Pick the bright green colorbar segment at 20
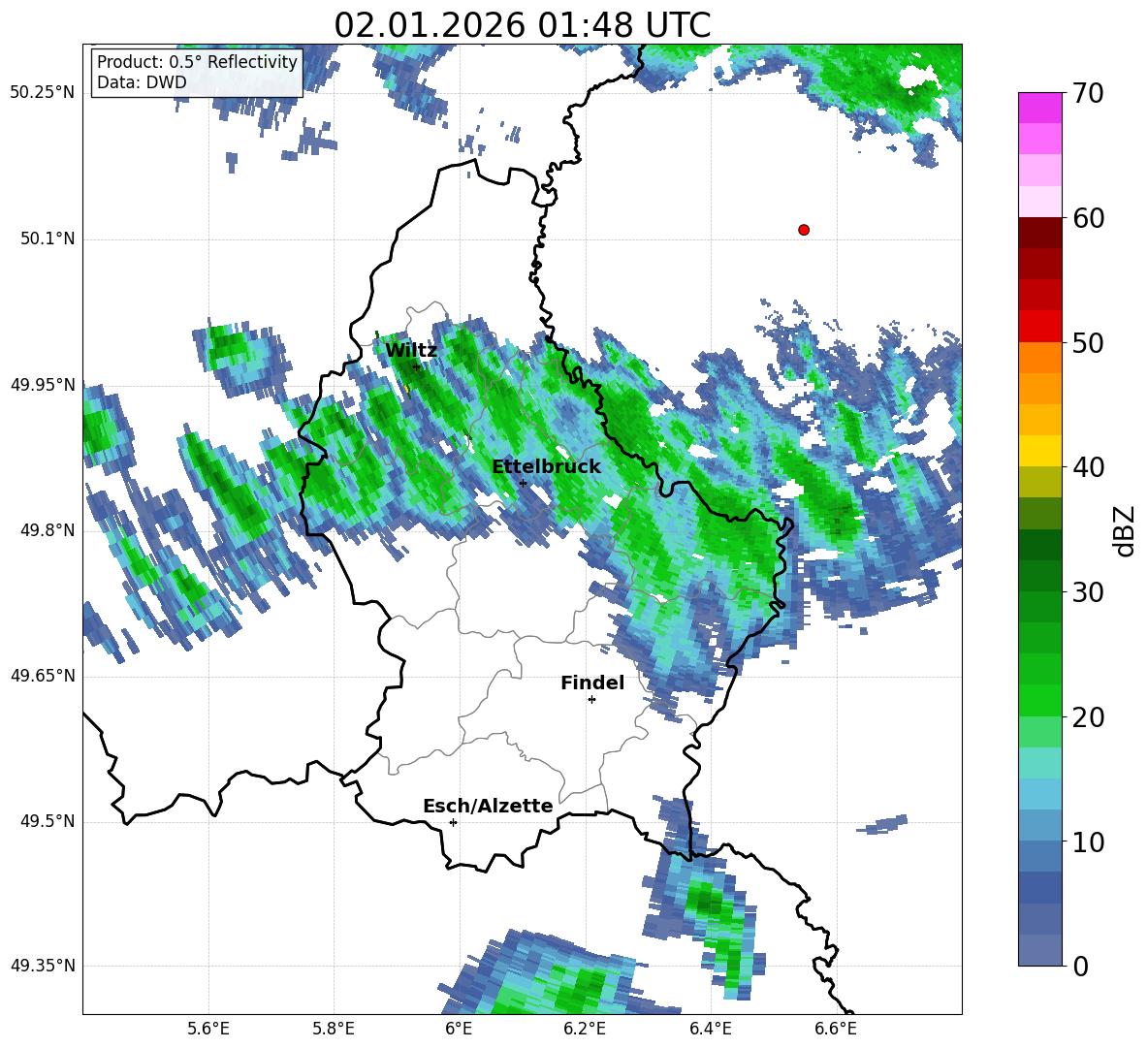Image resolution: width=1148 pixels, height=1048 pixels. [x=1039, y=700]
